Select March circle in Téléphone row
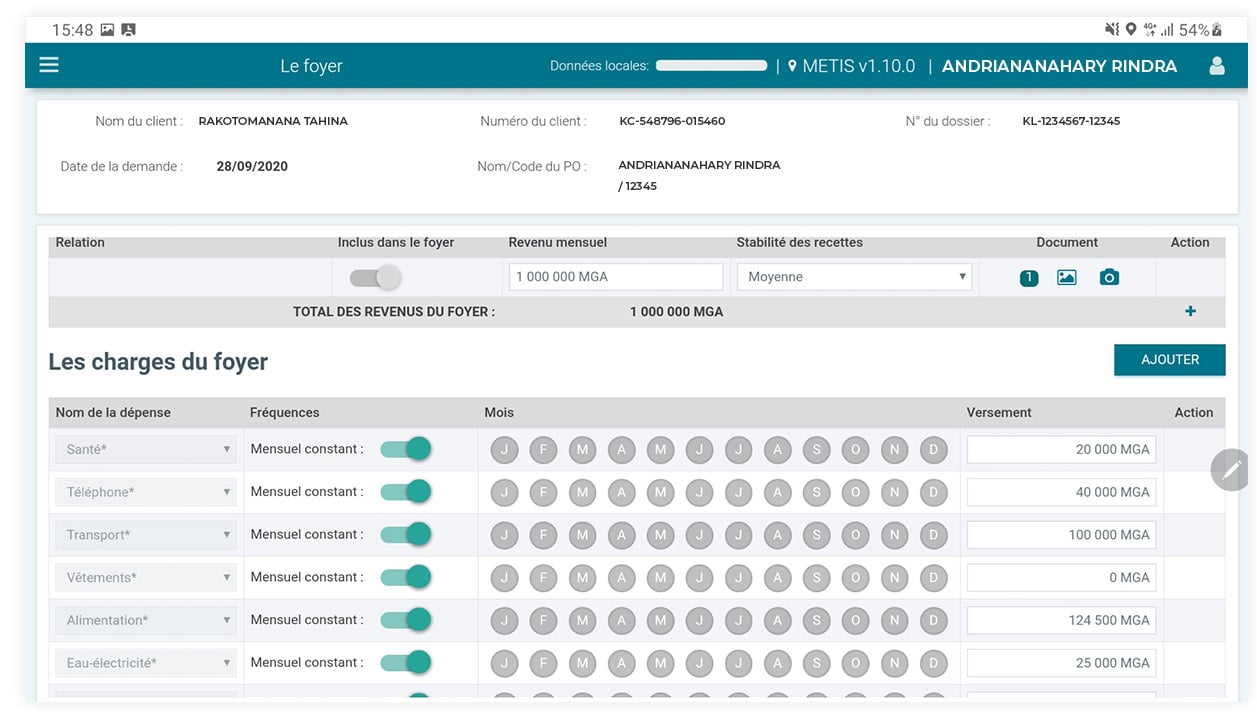The image size is (1257, 718). coord(582,492)
